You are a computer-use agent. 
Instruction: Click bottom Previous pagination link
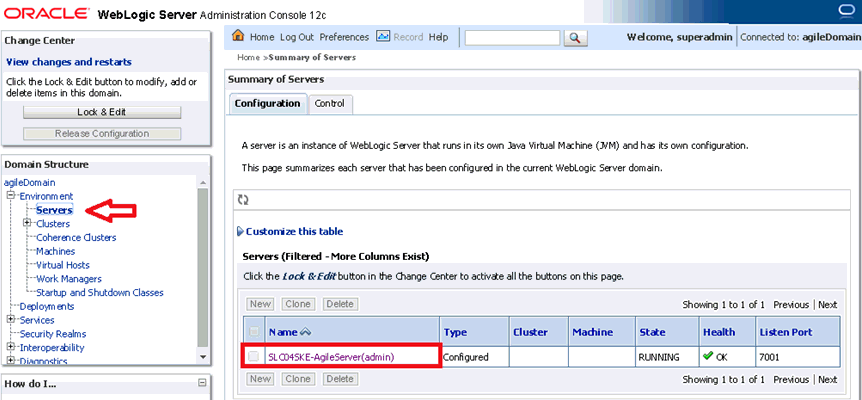click(791, 379)
